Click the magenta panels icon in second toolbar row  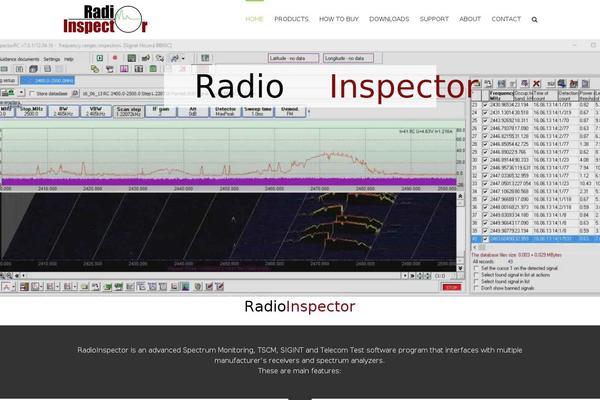pos(124,69)
